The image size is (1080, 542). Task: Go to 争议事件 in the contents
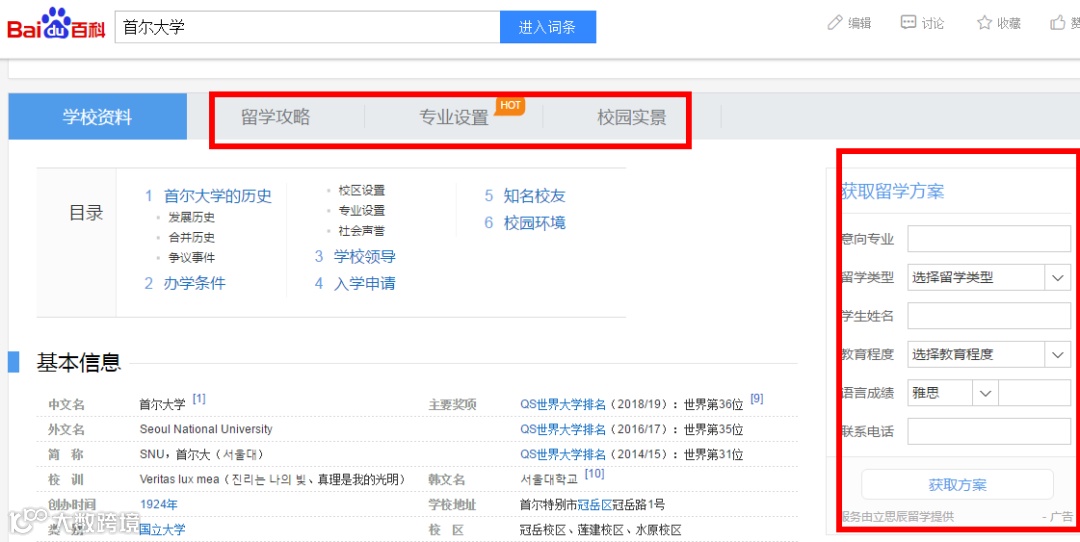click(x=191, y=258)
